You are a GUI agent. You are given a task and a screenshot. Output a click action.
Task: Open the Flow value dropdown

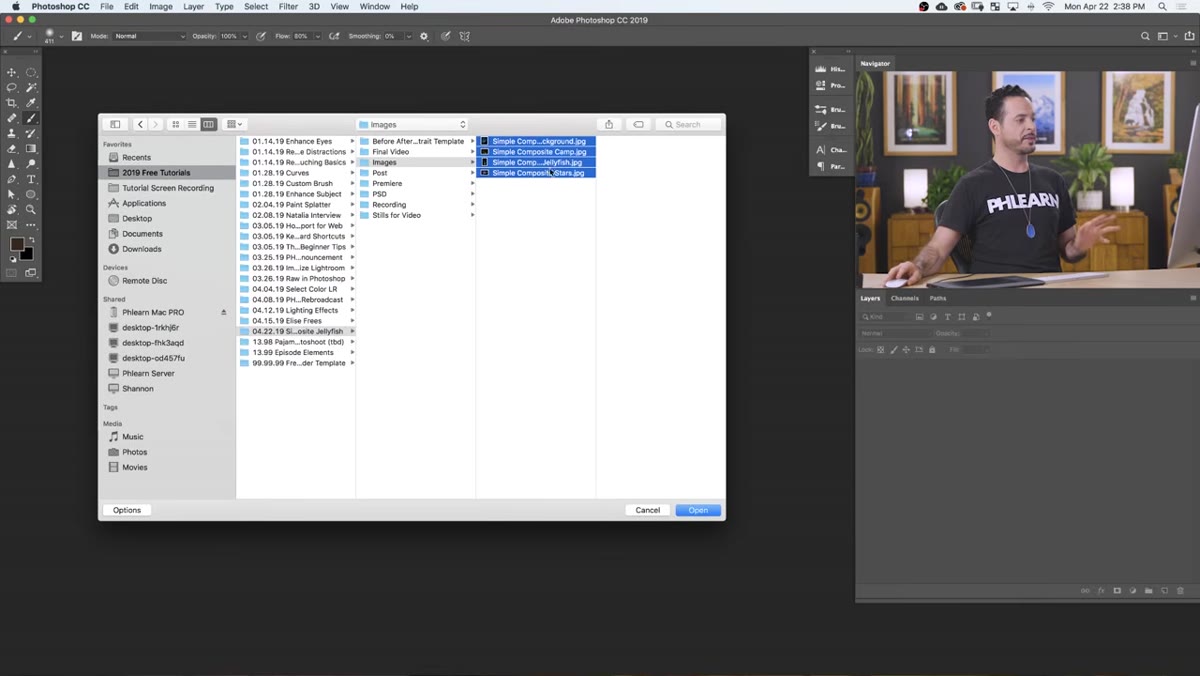pyautogui.click(x=317, y=36)
